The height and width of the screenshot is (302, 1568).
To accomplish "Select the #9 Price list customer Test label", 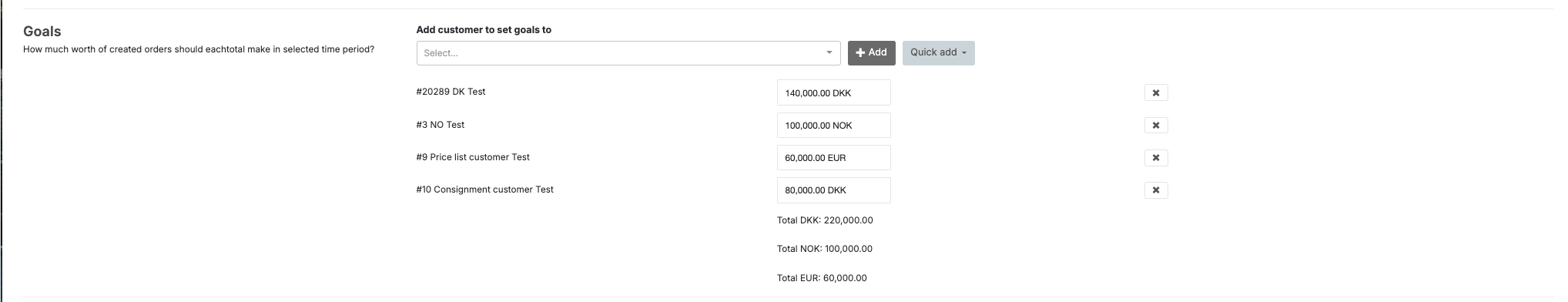I will pyautogui.click(x=473, y=157).
